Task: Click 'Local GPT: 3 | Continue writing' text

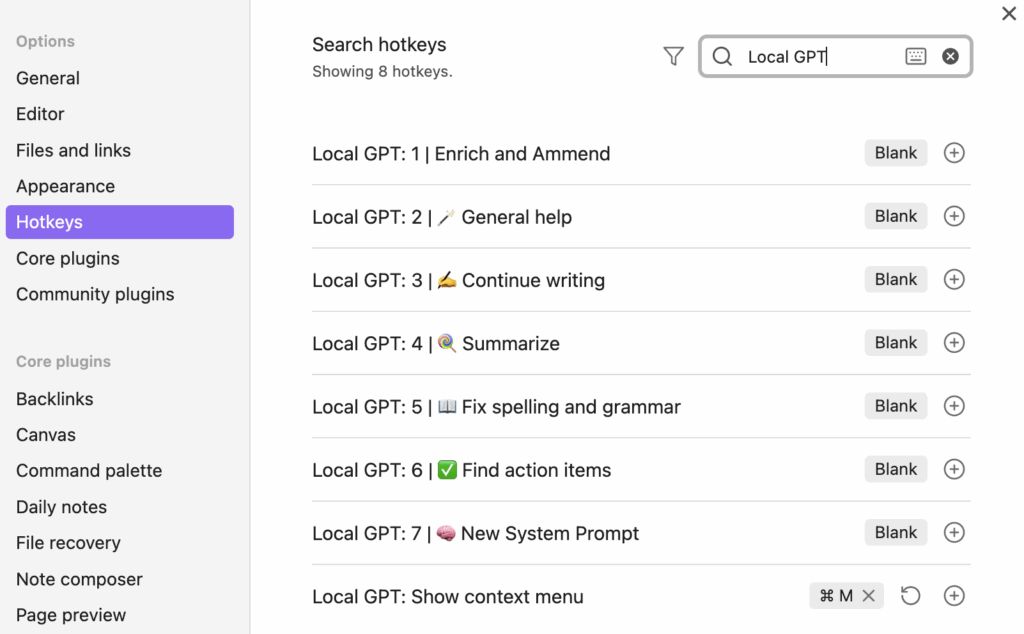Action: point(458,281)
